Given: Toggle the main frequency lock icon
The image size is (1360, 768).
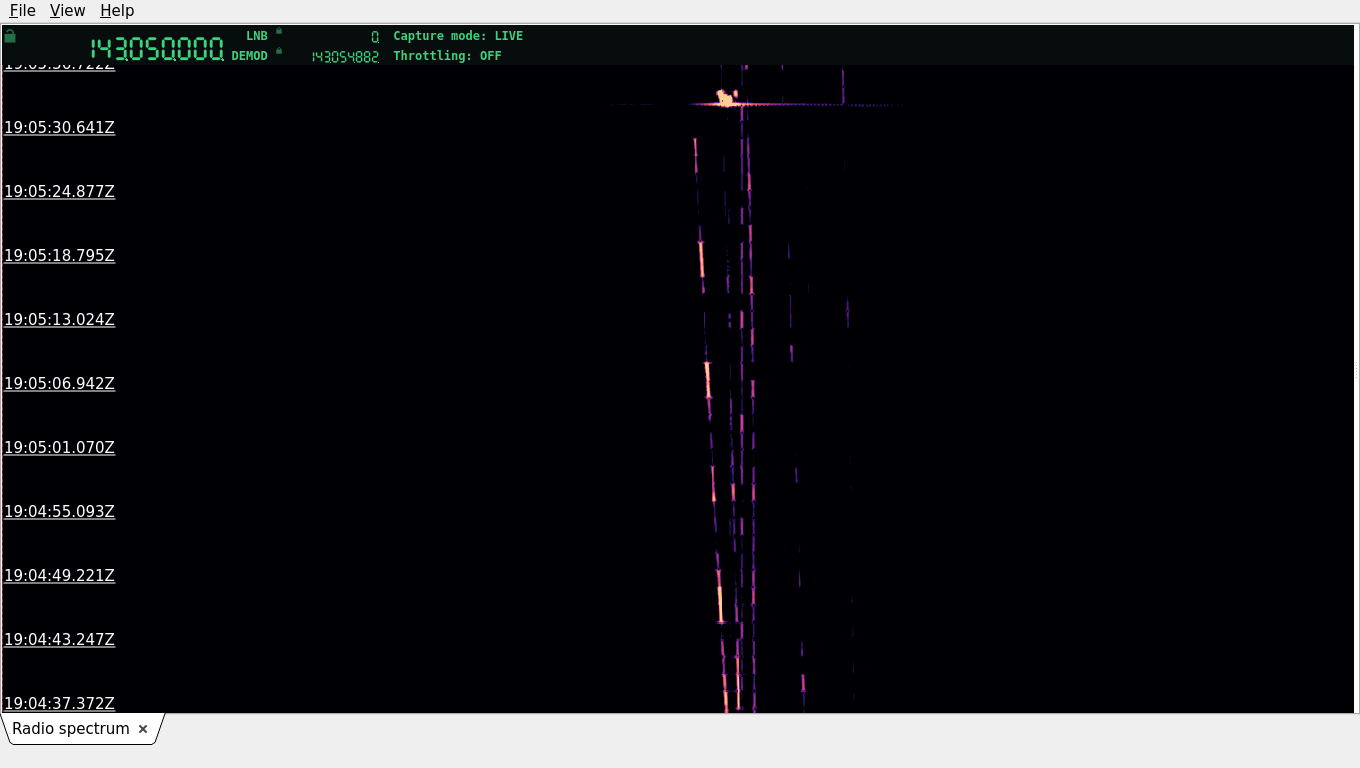Looking at the screenshot, I should pyautogui.click(x=10, y=36).
